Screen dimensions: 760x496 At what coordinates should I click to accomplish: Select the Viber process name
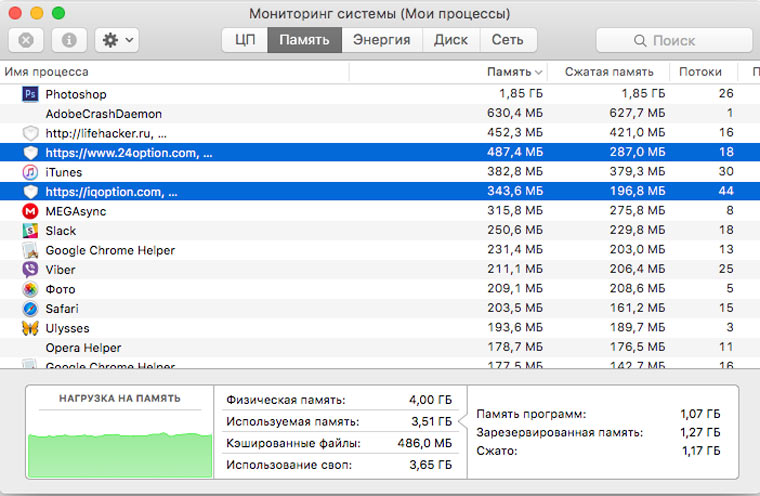tap(60, 270)
